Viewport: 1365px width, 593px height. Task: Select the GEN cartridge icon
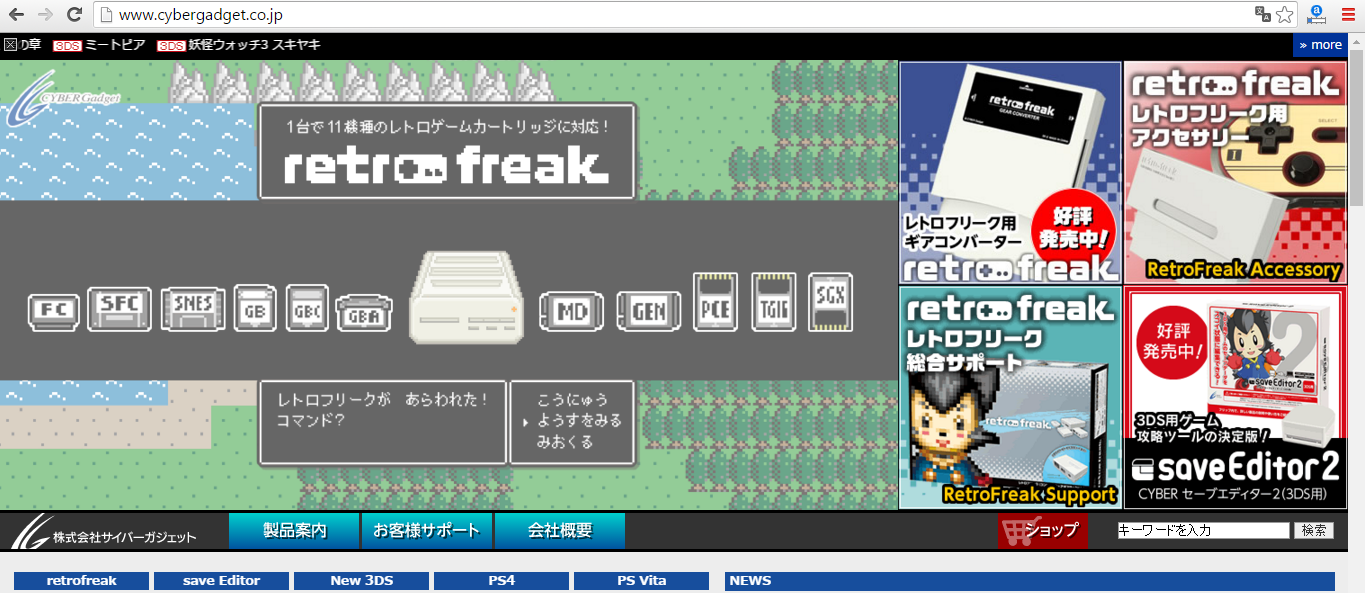coord(649,311)
